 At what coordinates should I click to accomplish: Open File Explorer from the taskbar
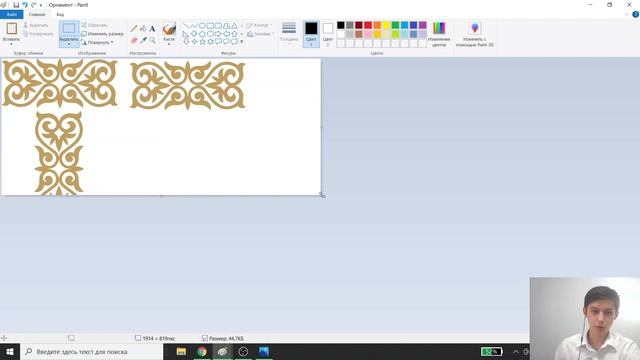coord(181,351)
